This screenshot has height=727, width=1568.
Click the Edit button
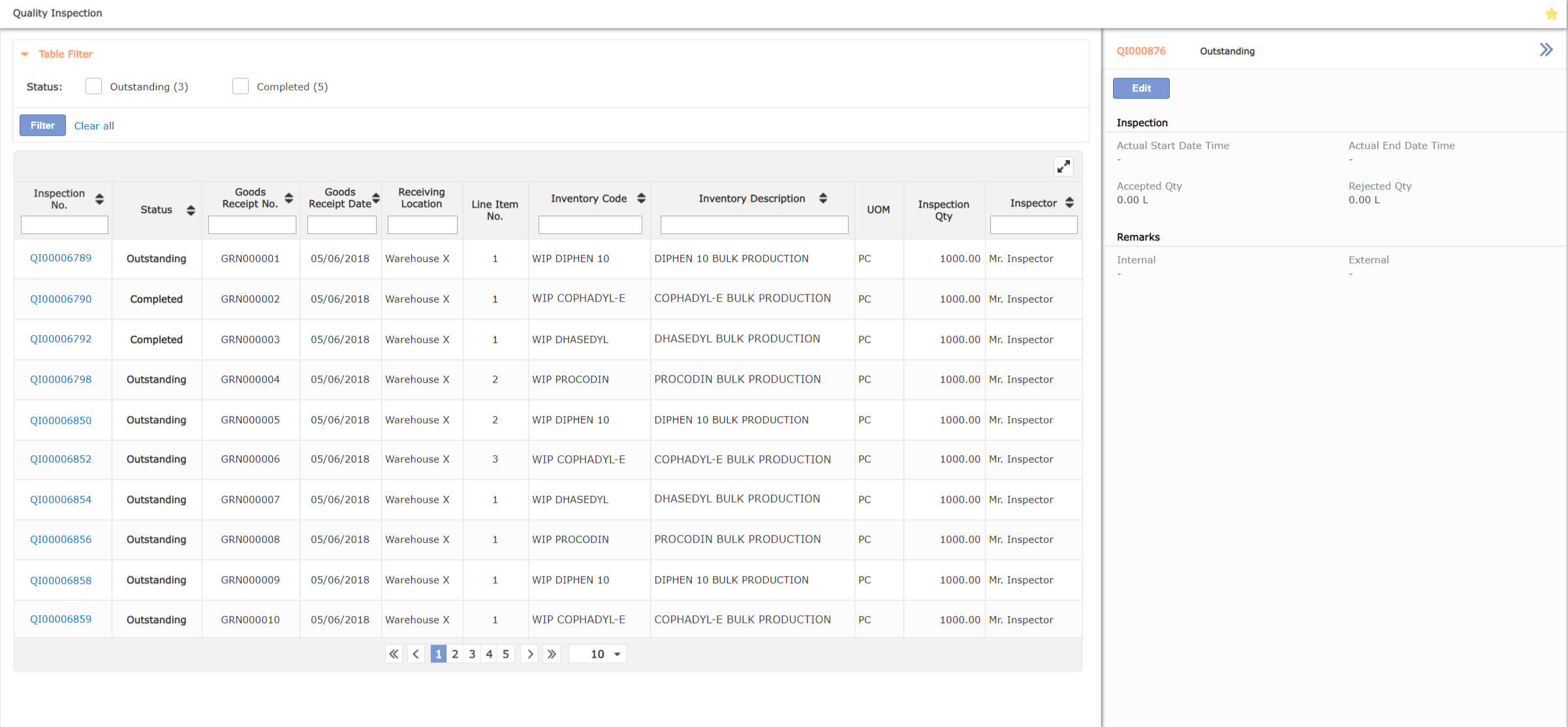pos(1140,88)
